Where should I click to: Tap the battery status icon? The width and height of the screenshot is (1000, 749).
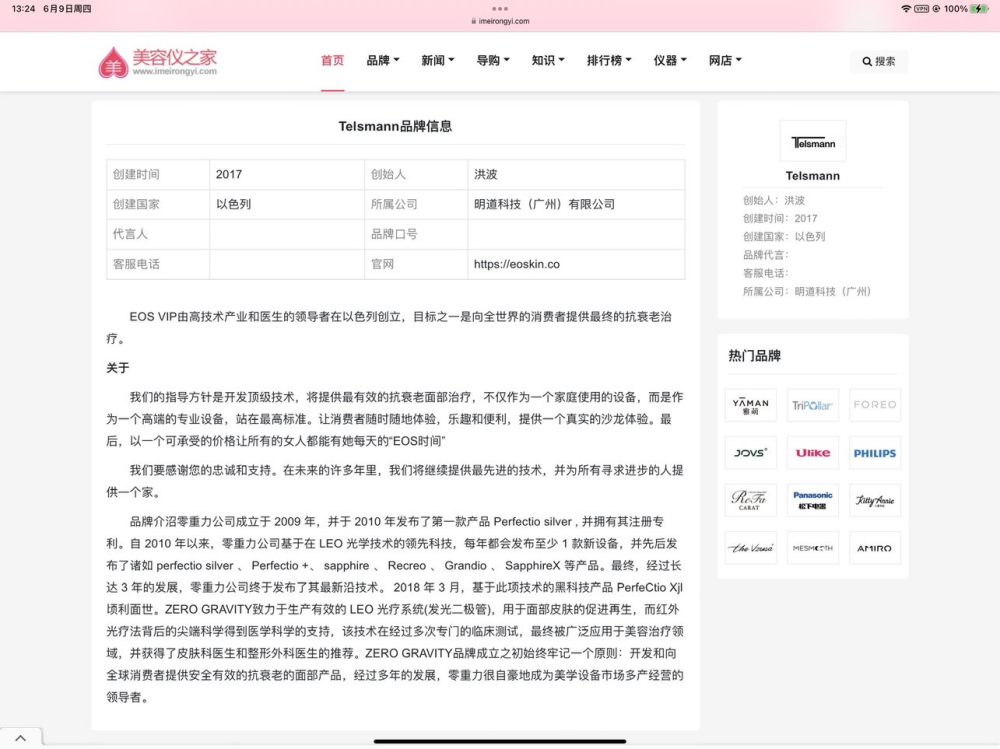(980, 9)
